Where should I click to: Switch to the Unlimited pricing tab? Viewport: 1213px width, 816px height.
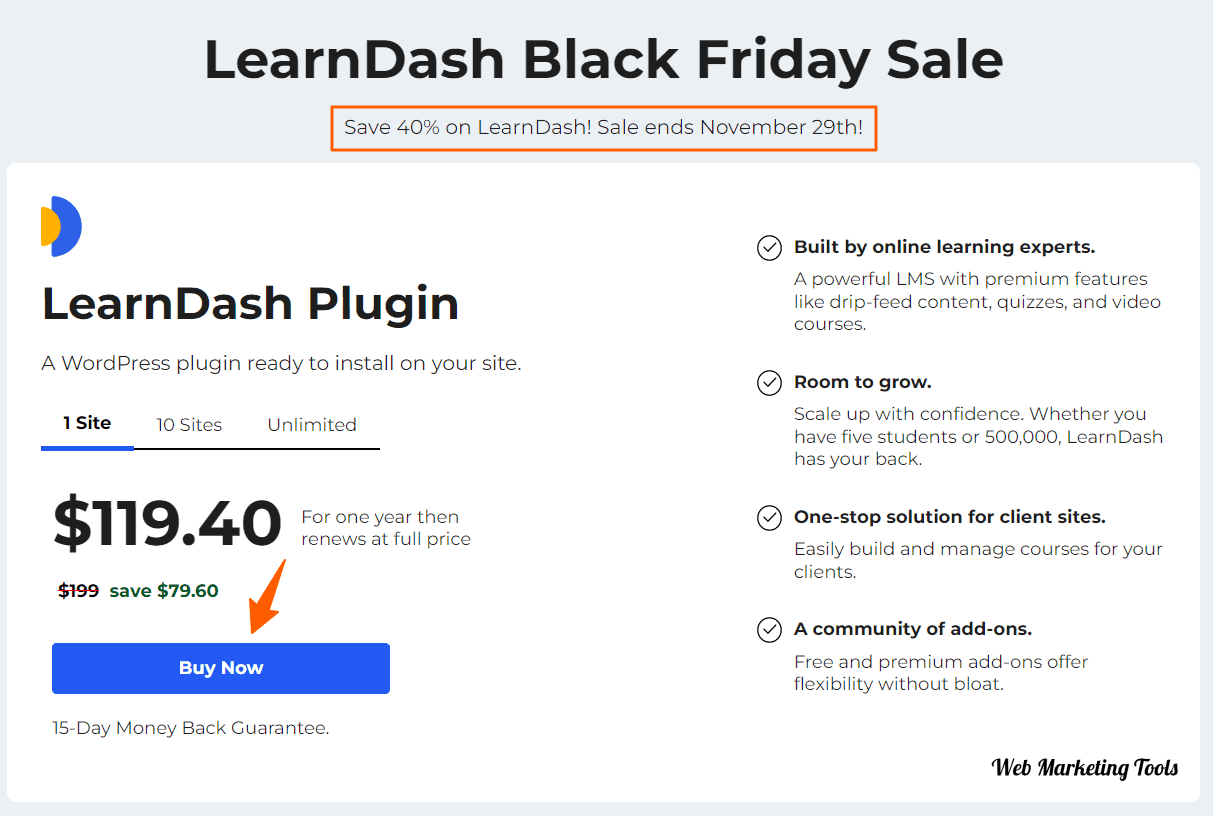(x=312, y=425)
